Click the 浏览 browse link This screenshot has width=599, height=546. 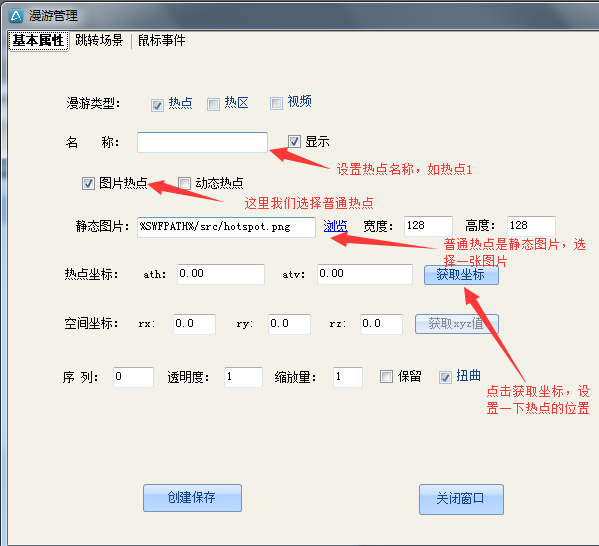pos(335,226)
